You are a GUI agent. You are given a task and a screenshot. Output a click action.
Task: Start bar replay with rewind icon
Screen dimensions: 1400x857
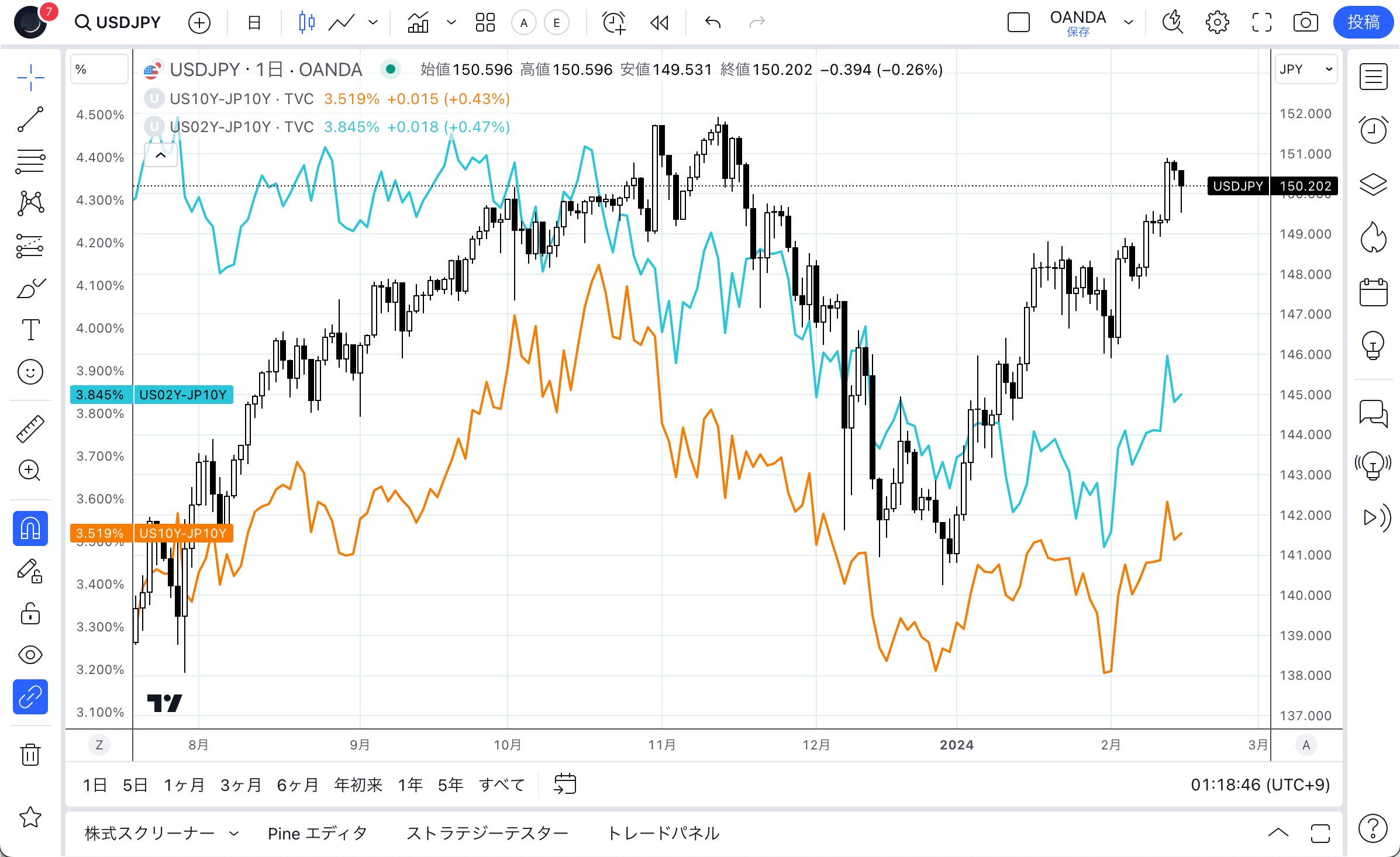[x=660, y=23]
